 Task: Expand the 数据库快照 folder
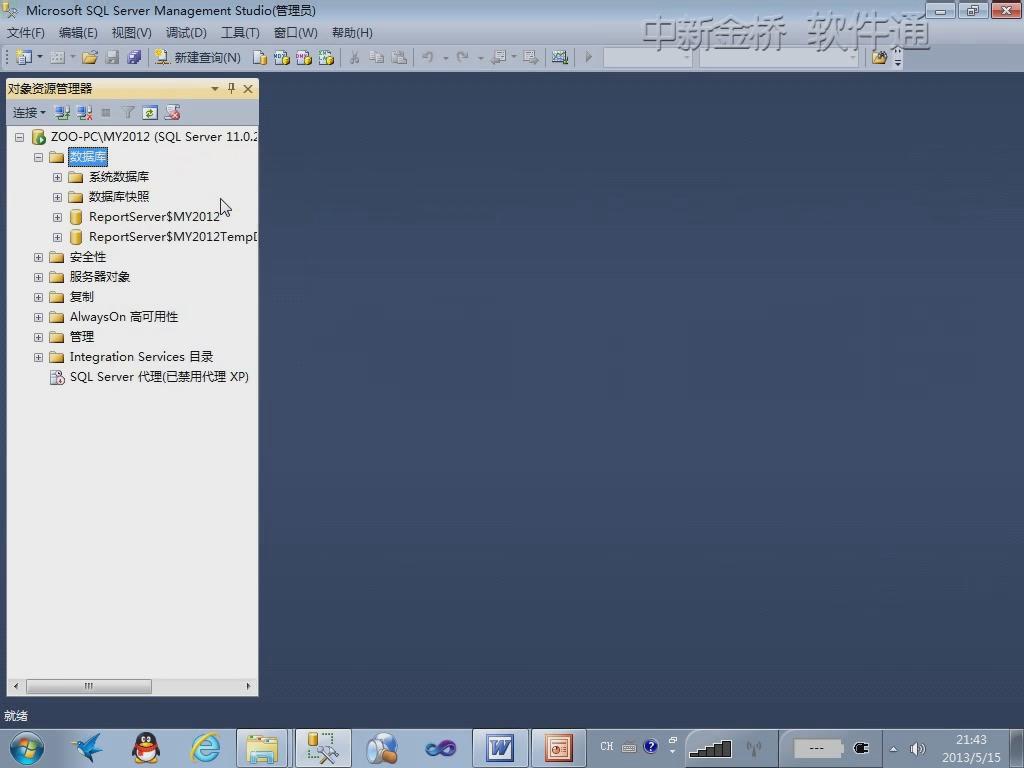(57, 197)
